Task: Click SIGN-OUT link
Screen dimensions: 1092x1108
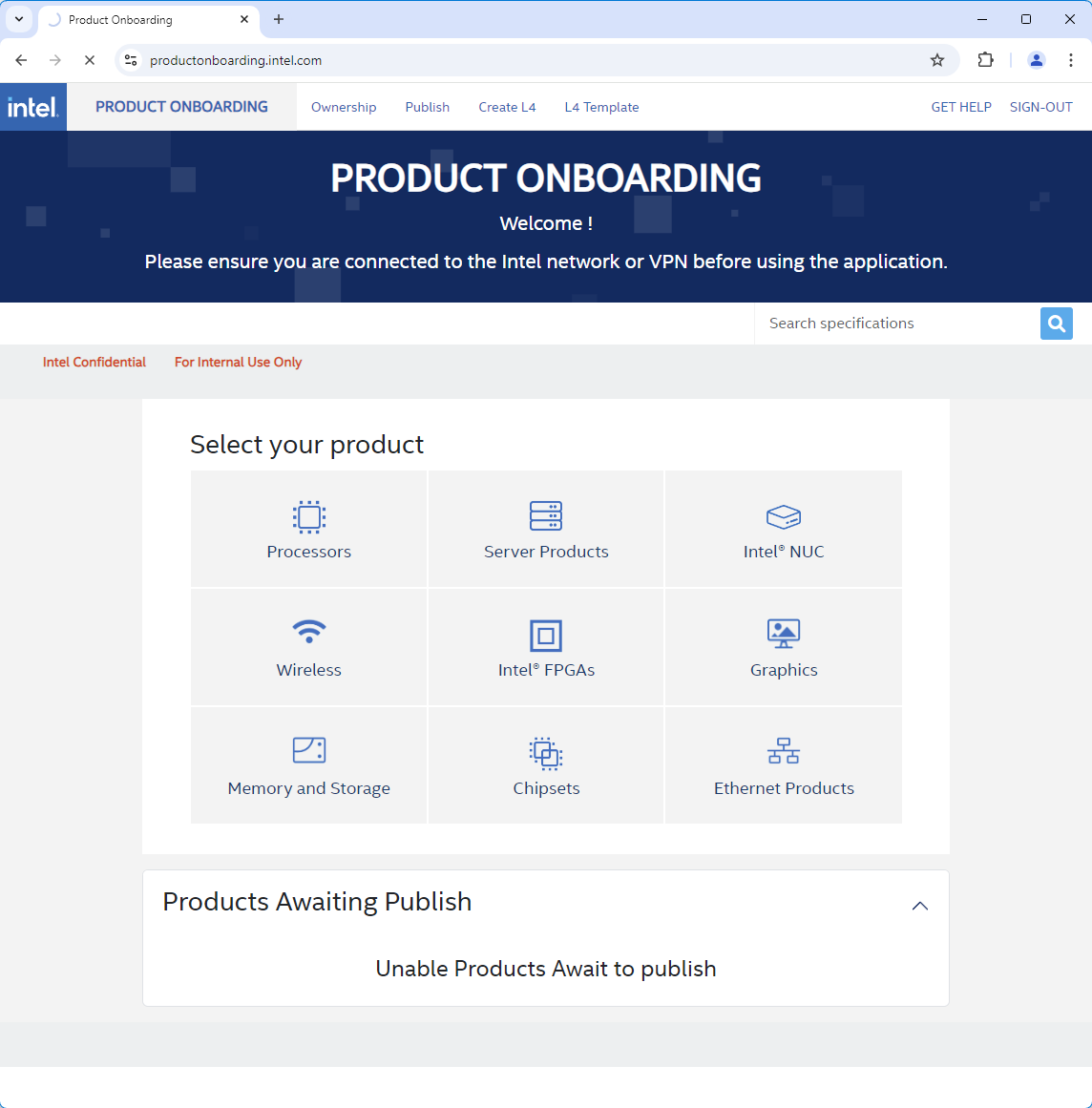Action: (1041, 107)
